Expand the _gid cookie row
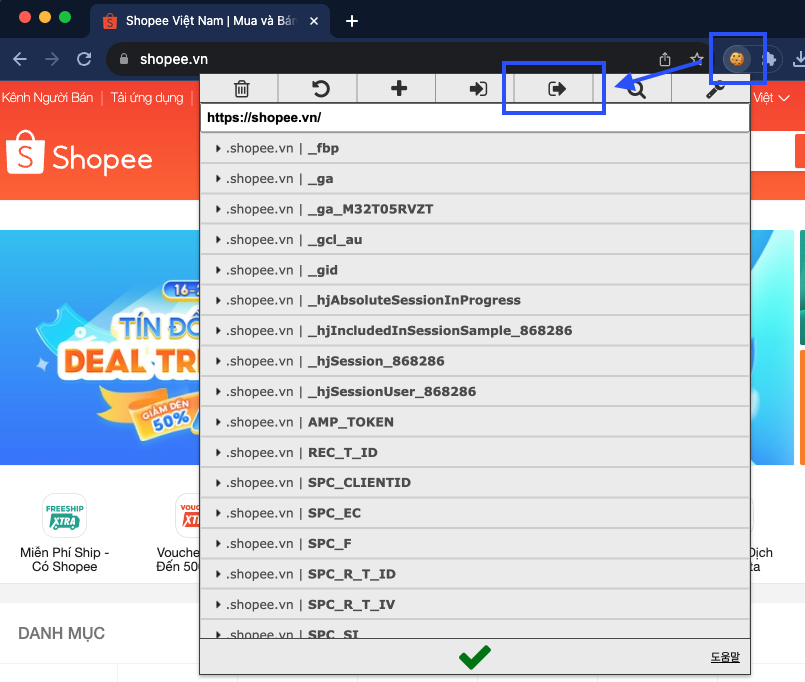The image size is (805, 682). pyautogui.click(x=475, y=270)
